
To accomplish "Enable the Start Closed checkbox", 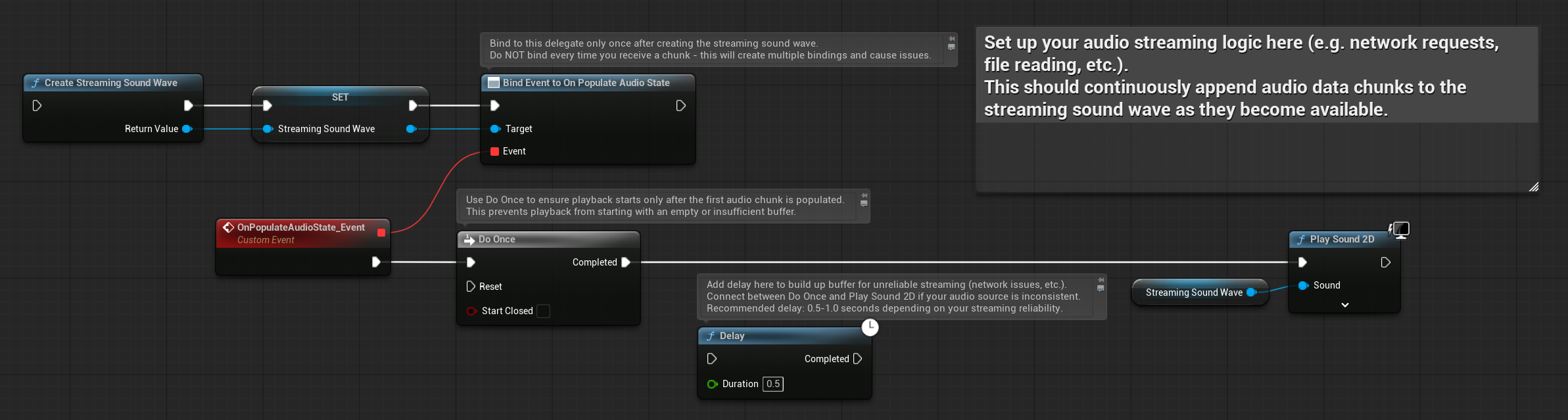I will tap(543, 311).
